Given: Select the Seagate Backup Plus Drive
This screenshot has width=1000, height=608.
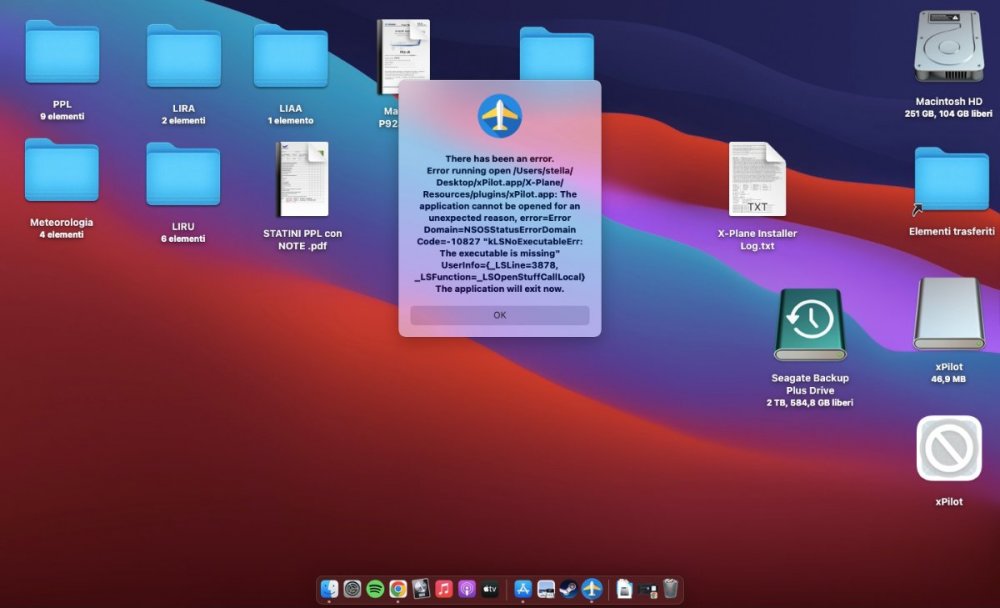Looking at the screenshot, I should point(809,325).
